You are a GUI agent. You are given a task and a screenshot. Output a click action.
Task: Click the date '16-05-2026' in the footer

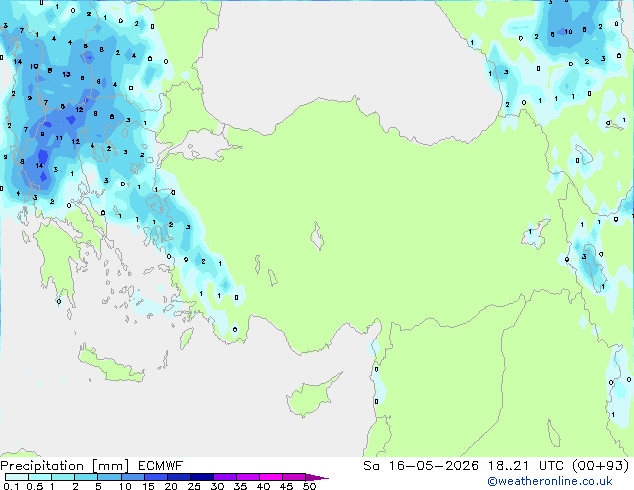[433, 466]
